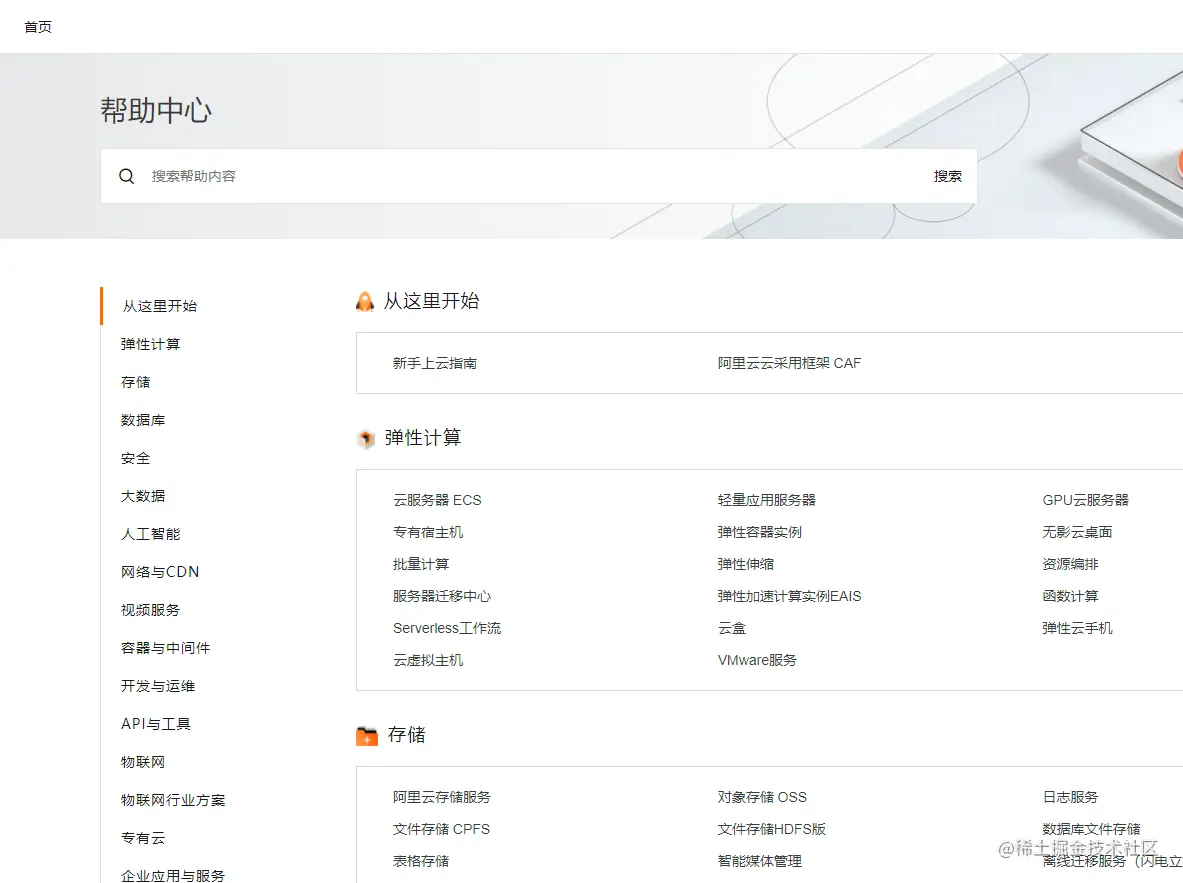Go to 容器与中间件 sidebar category
This screenshot has height=883, width=1183.
165,648
